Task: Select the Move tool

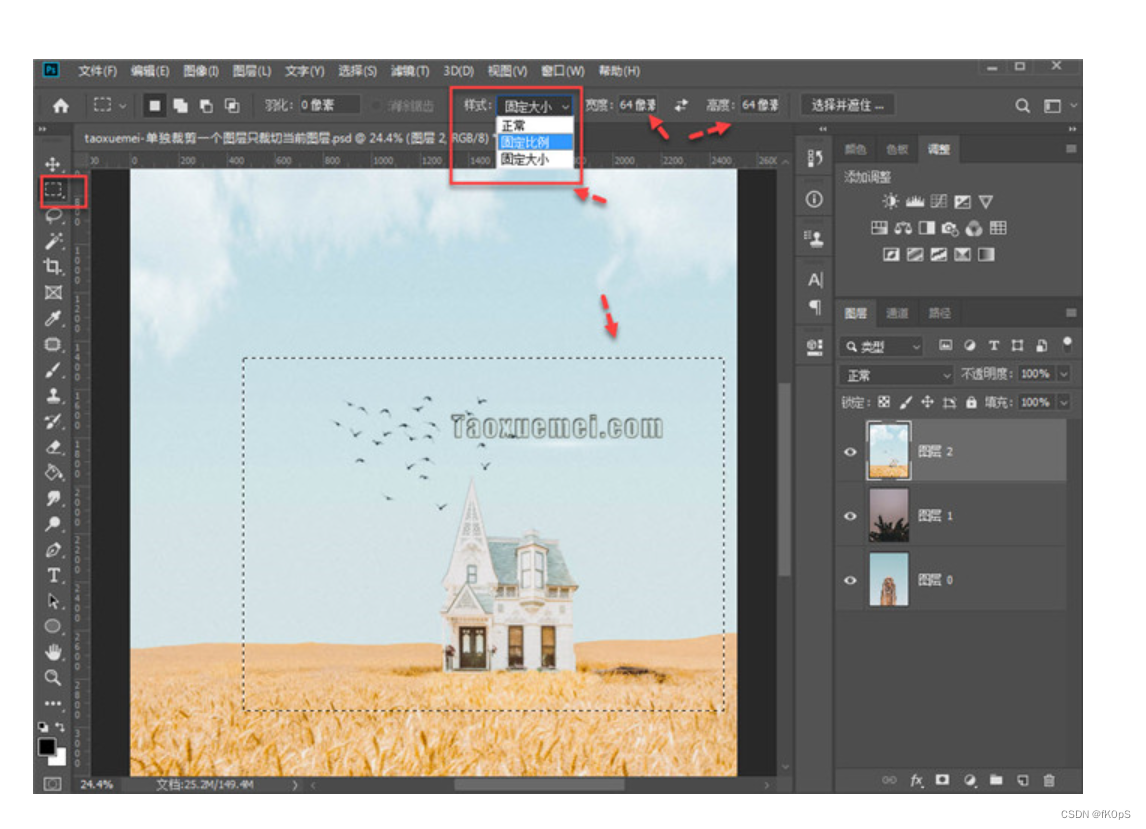Action: [53, 164]
